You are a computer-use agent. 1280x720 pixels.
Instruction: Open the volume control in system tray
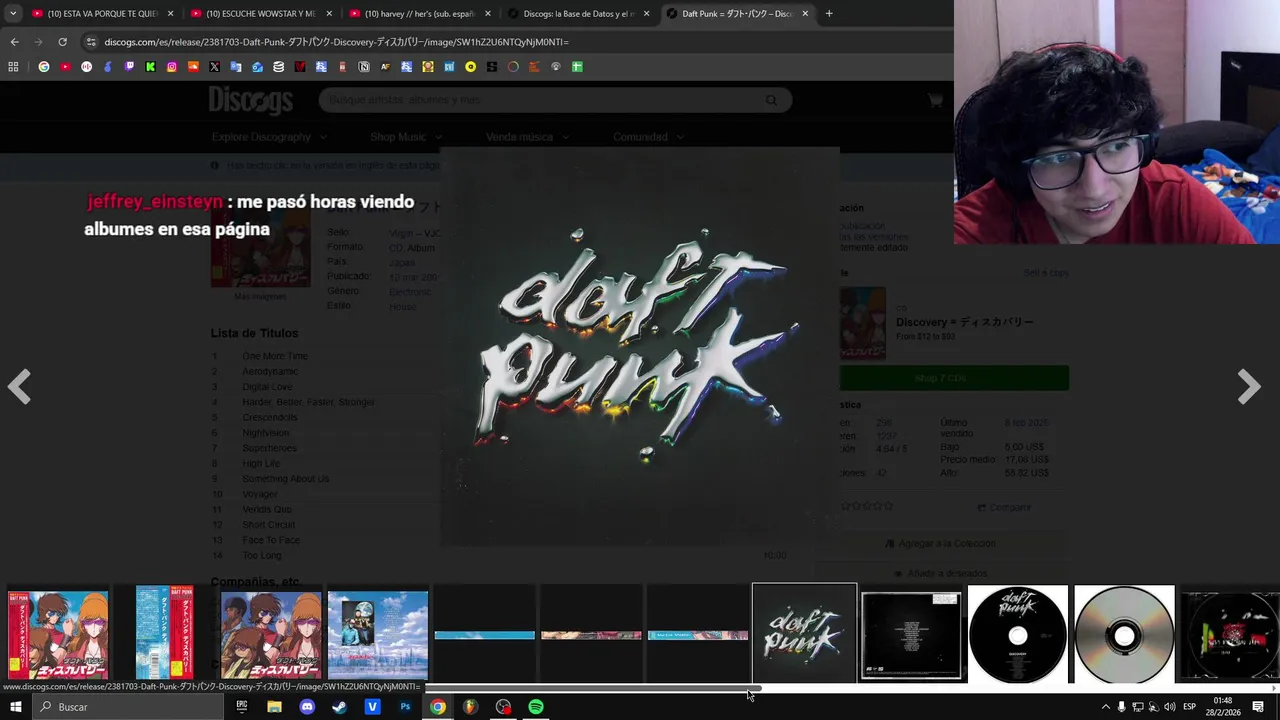1169,707
